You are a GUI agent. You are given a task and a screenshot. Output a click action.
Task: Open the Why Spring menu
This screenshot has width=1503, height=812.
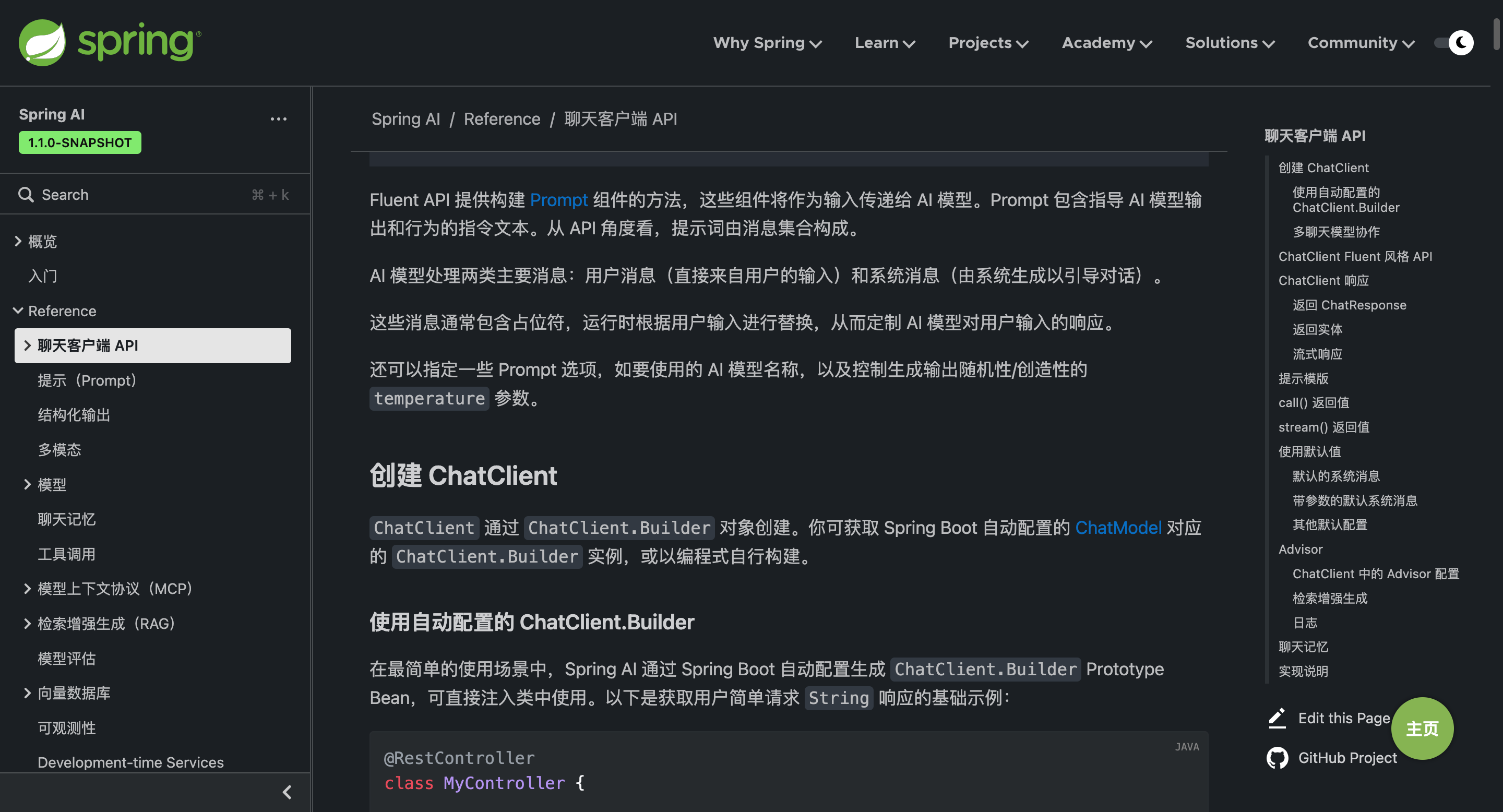pos(767,43)
